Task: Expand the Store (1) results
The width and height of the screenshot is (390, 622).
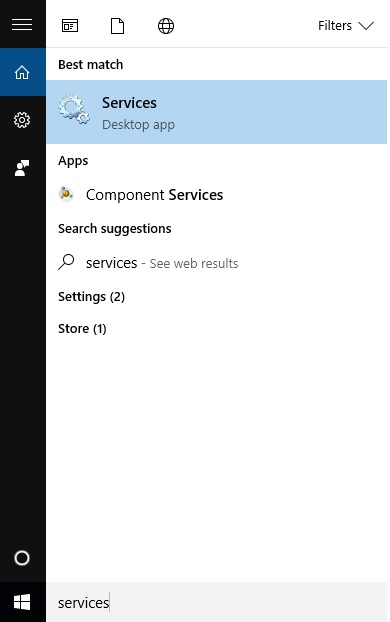Action: pyautogui.click(x=82, y=328)
